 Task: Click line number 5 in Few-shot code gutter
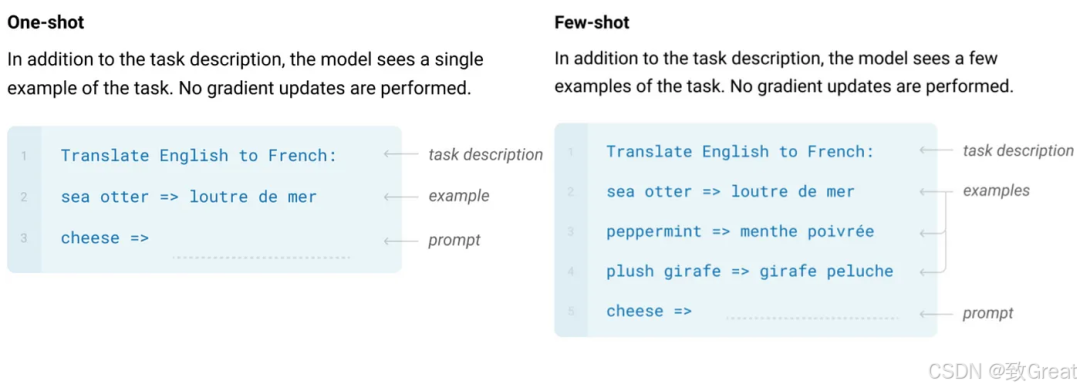click(571, 312)
